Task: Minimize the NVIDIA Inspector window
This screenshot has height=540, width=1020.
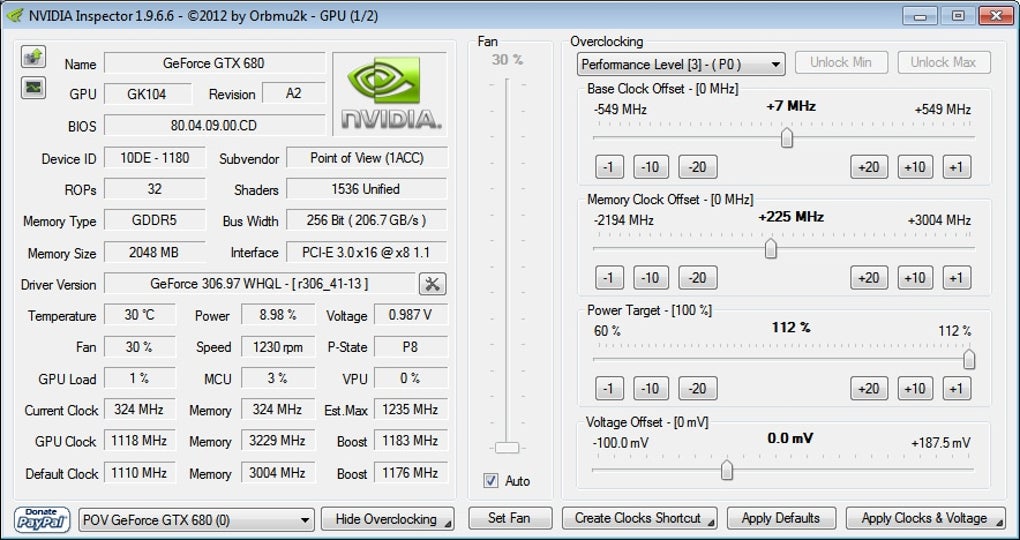Action: click(x=920, y=16)
